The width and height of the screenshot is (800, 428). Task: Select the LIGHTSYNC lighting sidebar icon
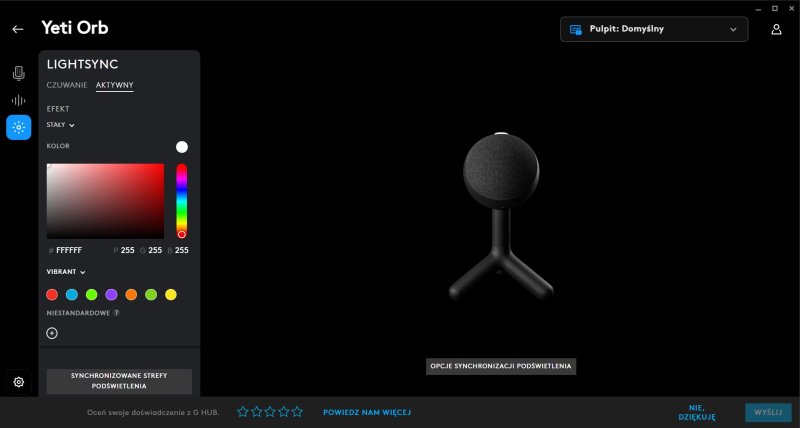[18, 128]
